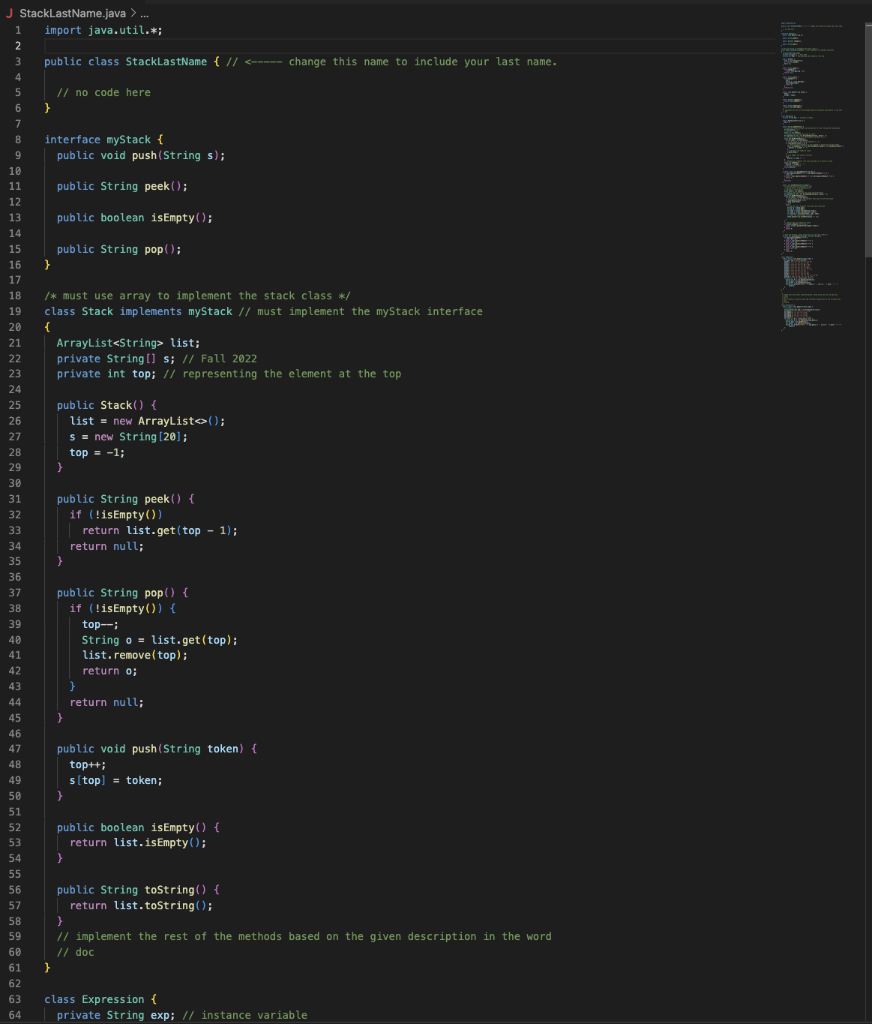Click line number 19 in the gutter
The width and height of the screenshot is (872, 1024).
point(17,311)
